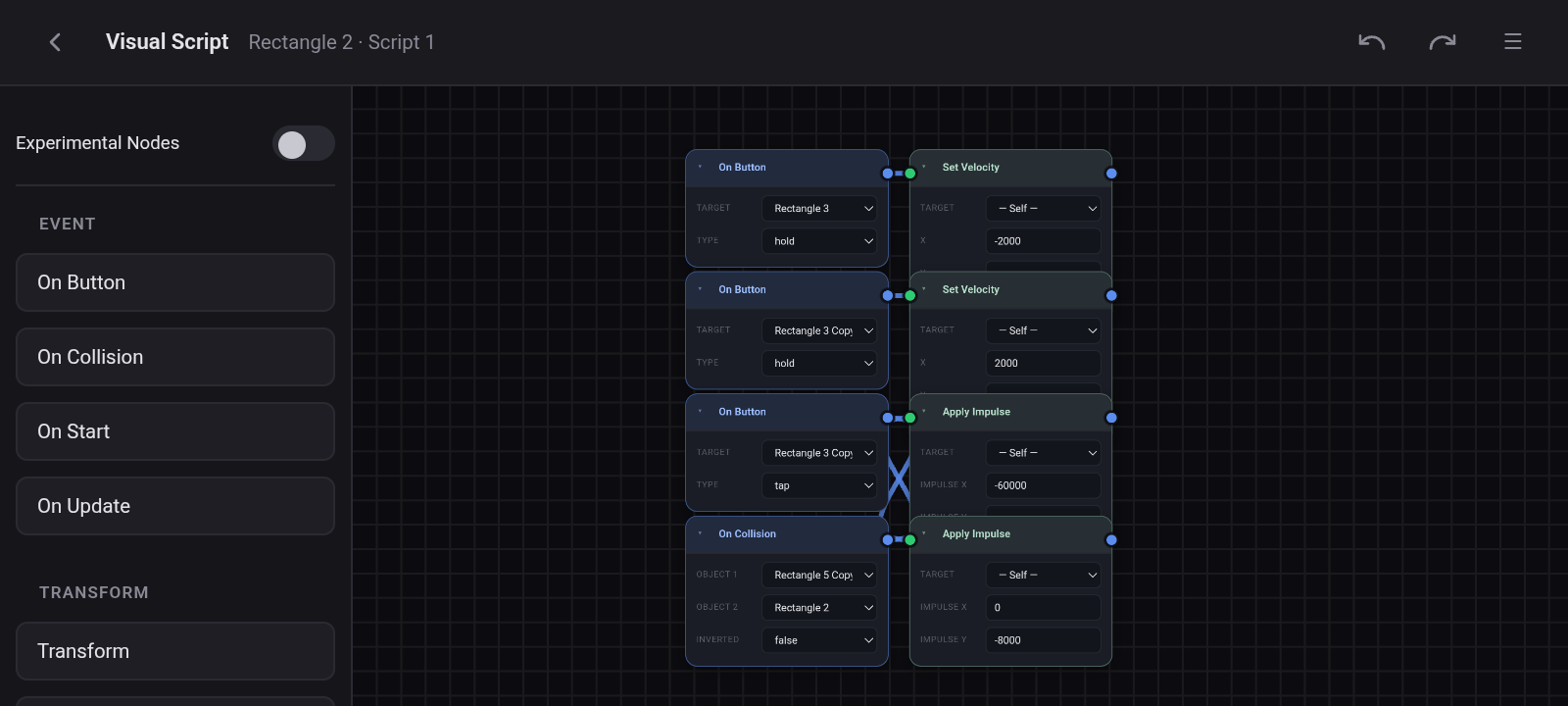Collapse the On Button node with tap type
The image size is (1568, 706).
pyautogui.click(x=700, y=412)
